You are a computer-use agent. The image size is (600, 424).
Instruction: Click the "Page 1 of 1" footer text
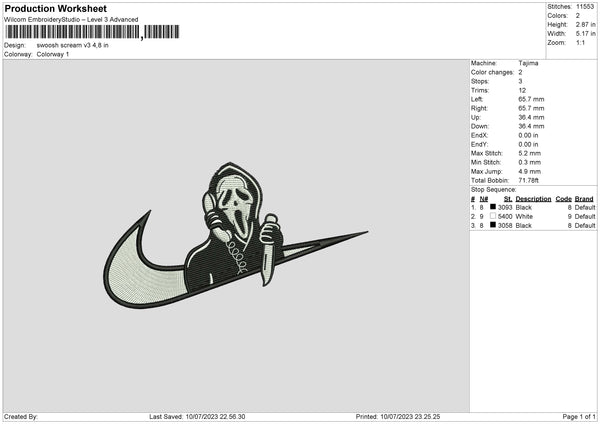pos(579,416)
